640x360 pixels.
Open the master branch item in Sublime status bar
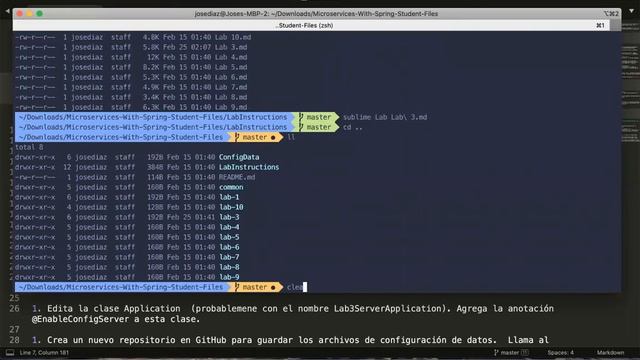510,353
